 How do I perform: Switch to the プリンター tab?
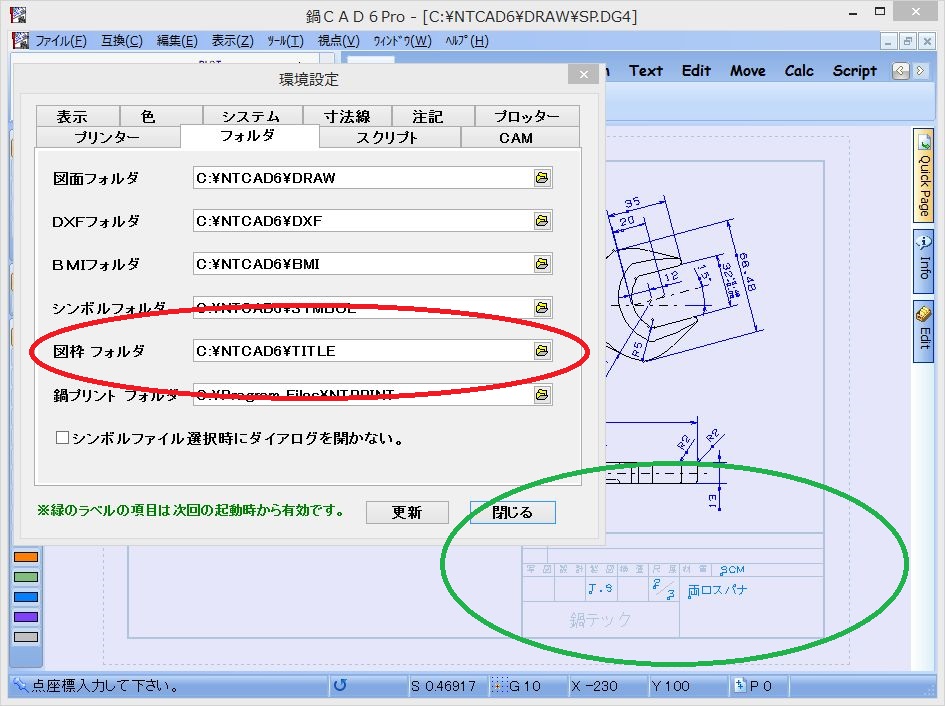(x=108, y=137)
